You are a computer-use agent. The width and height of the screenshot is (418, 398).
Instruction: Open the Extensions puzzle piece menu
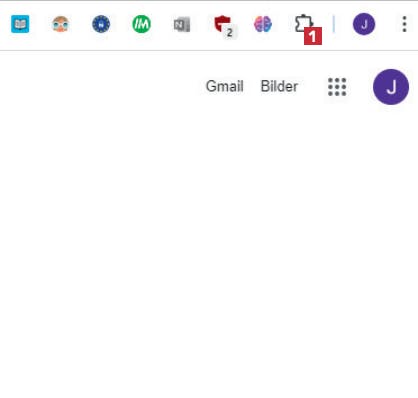coord(303,23)
